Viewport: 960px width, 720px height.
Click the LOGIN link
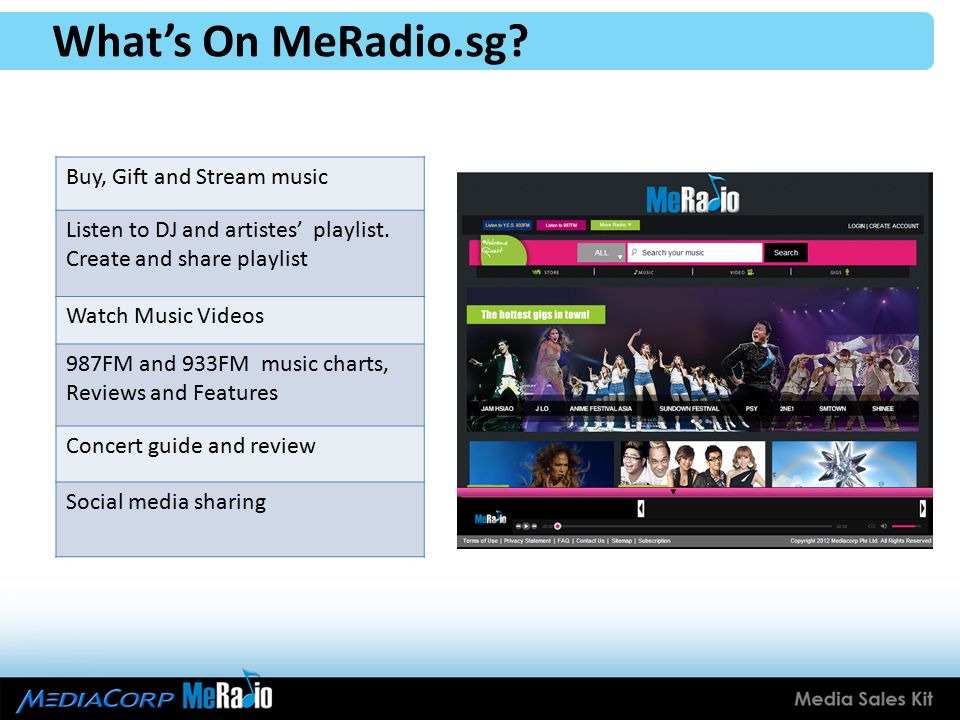click(856, 226)
